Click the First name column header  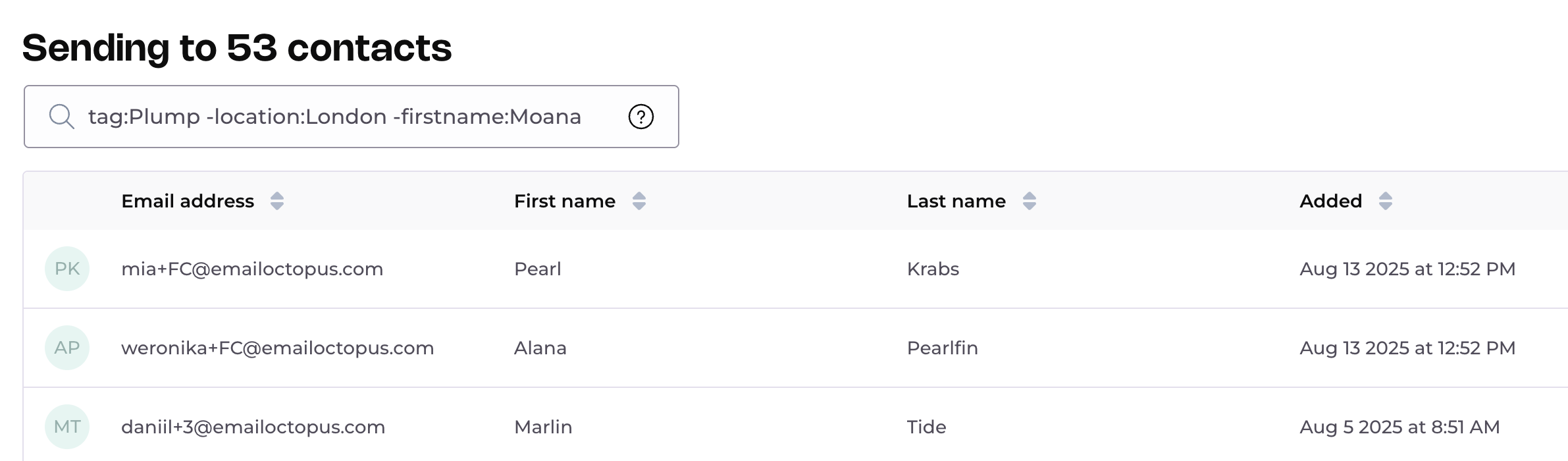(564, 201)
